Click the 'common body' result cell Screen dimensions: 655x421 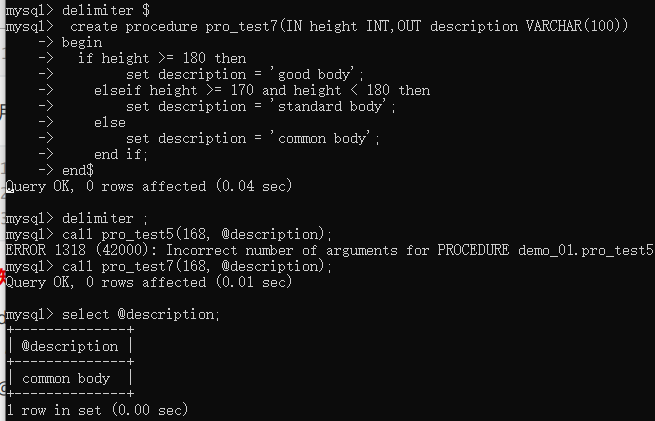pos(66,378)
